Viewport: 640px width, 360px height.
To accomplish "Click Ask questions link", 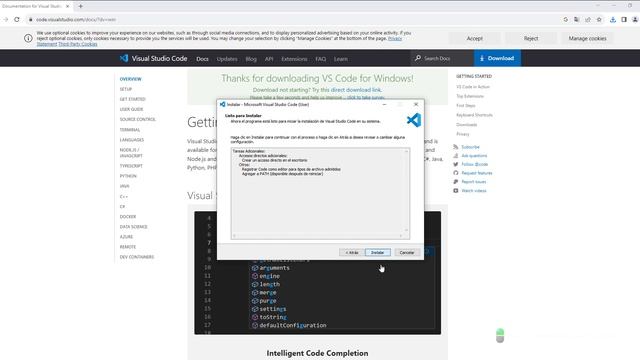I will tap(474, 156).
